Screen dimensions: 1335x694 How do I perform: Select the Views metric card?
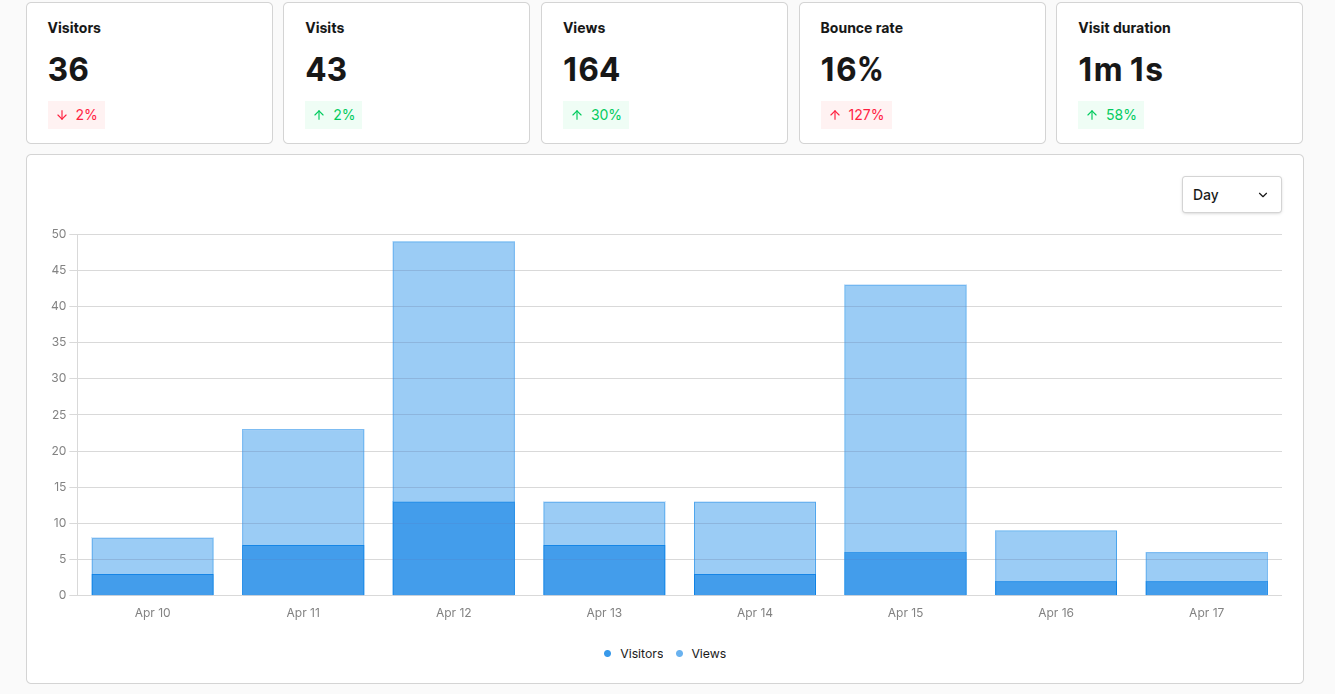664,72
